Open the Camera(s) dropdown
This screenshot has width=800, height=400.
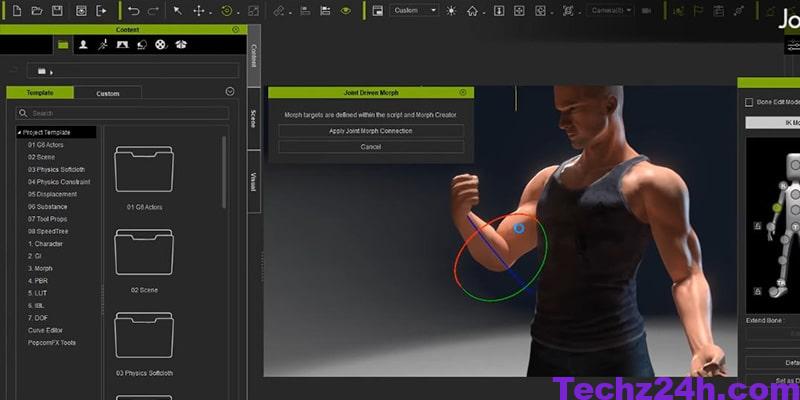pyautogui.click(x=610, y=10)
